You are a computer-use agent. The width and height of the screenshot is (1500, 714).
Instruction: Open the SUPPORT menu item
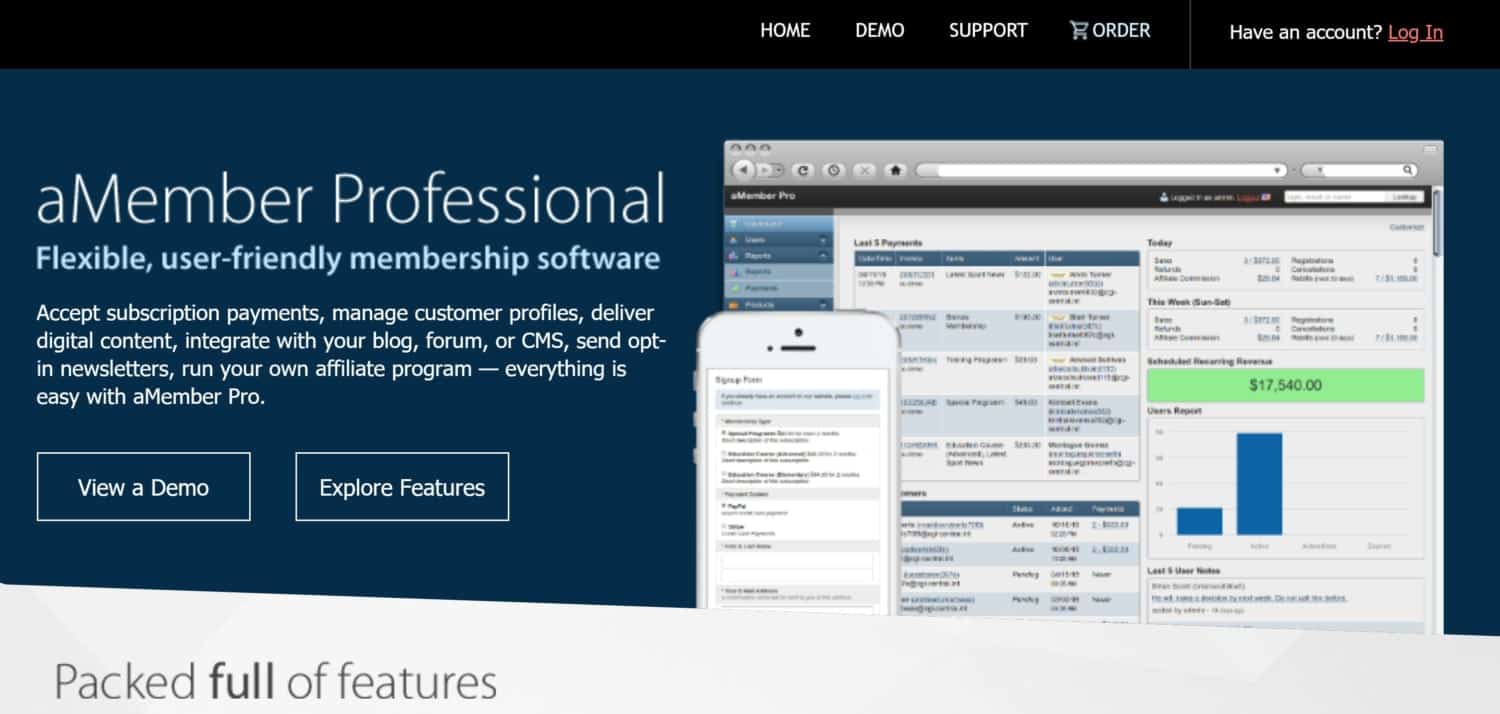988,31
